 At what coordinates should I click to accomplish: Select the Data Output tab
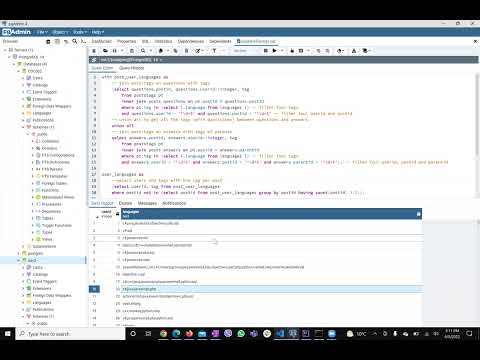coord(102,203)
